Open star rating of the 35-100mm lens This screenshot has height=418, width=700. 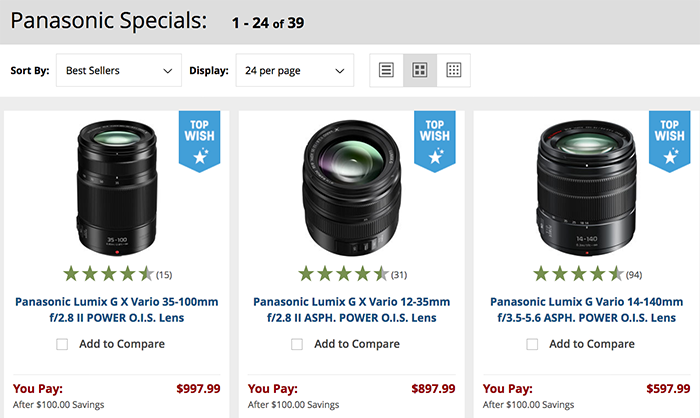tap(109, 274)
